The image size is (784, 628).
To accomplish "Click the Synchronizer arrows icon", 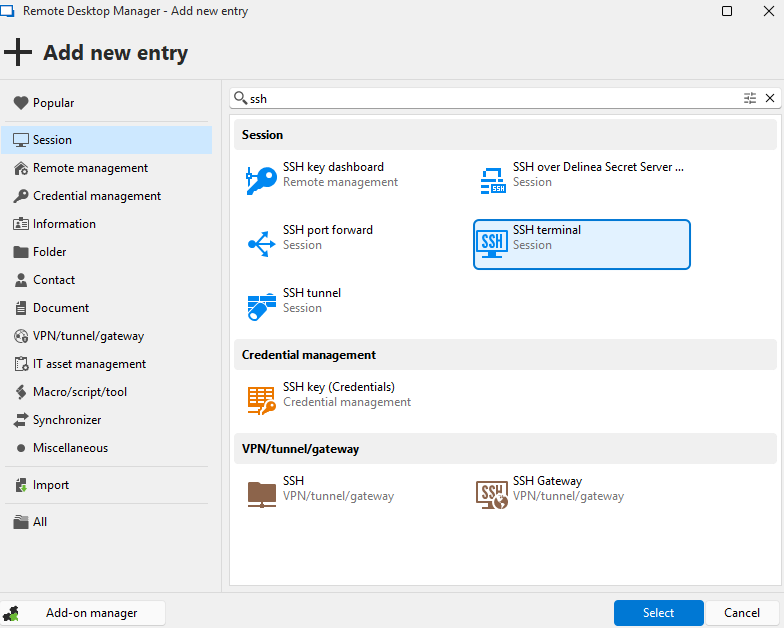I will click(20, 420).
